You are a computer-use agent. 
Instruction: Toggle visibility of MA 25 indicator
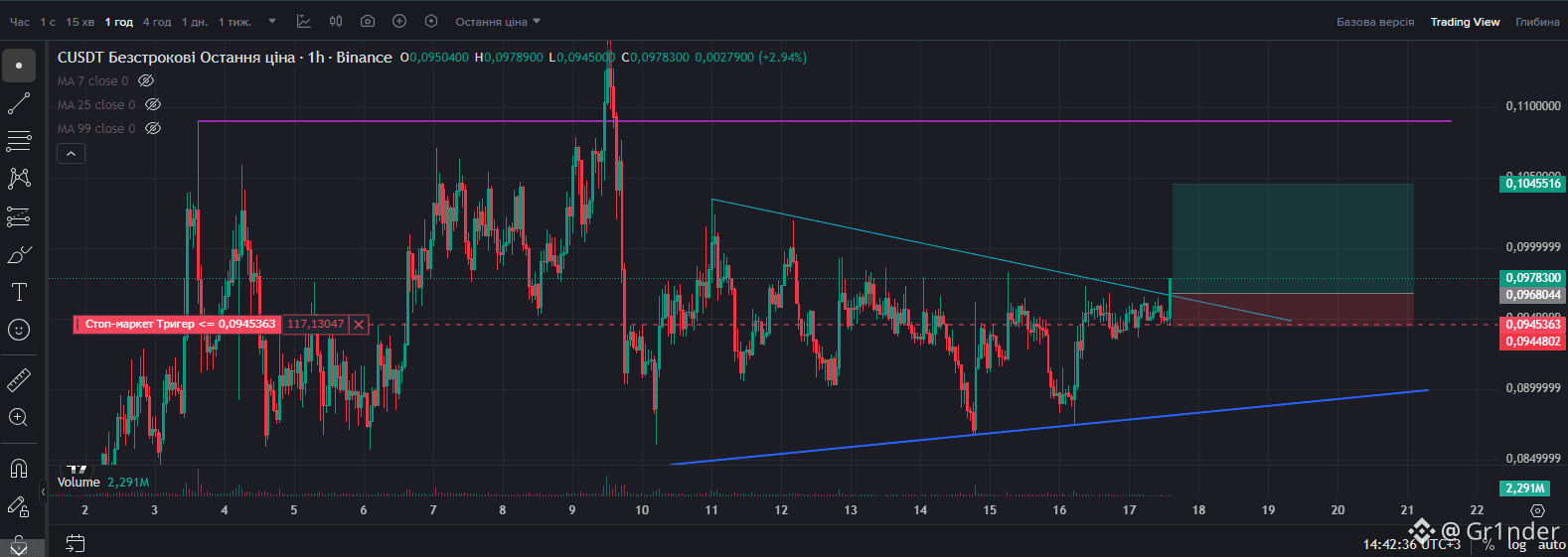(153, 104)
